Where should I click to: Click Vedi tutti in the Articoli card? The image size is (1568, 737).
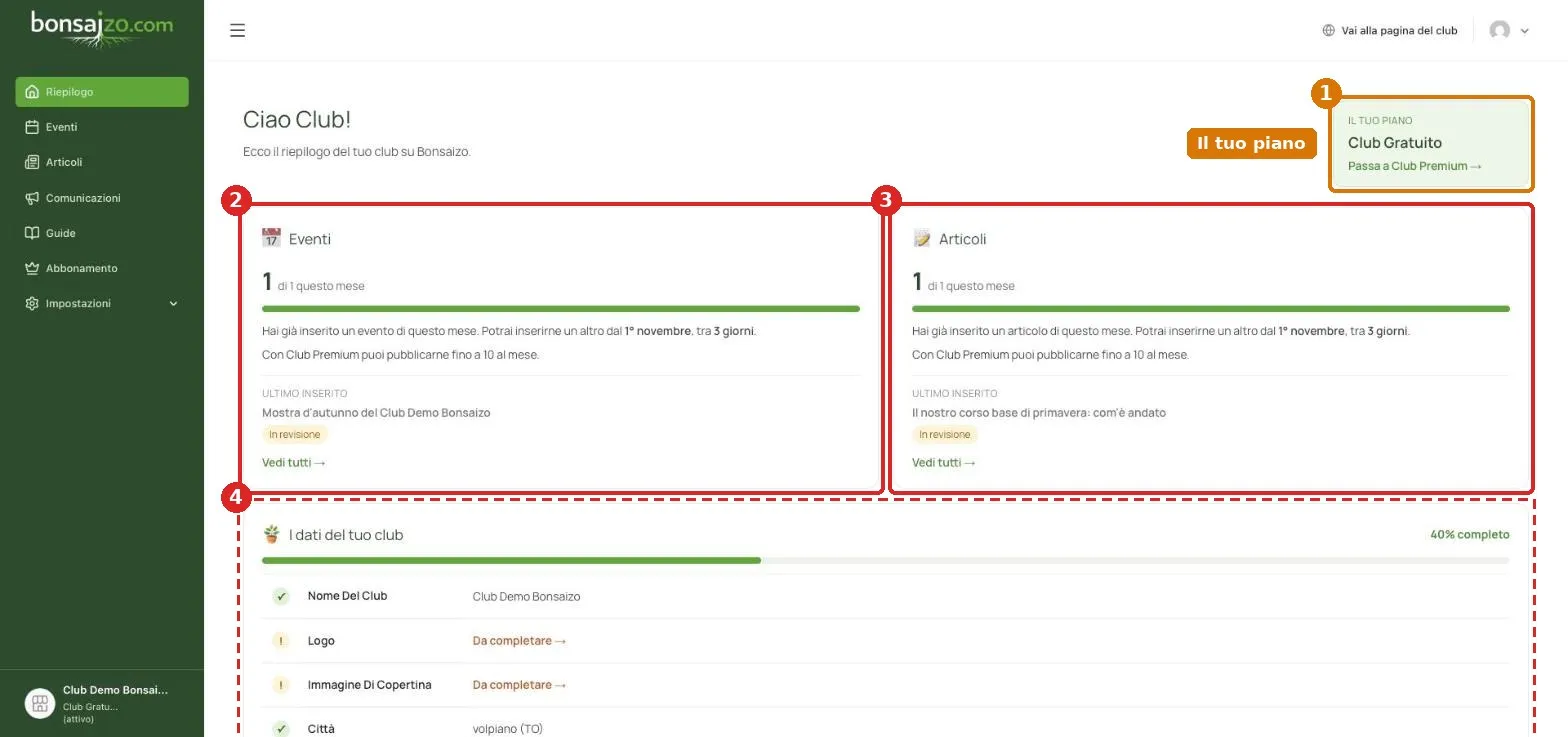tap(944, 463)
